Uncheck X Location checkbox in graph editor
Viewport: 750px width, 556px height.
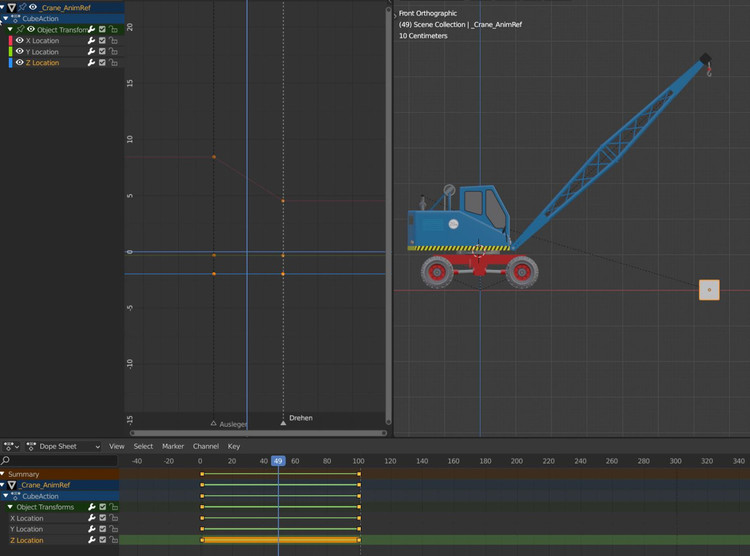pos(102,40)
